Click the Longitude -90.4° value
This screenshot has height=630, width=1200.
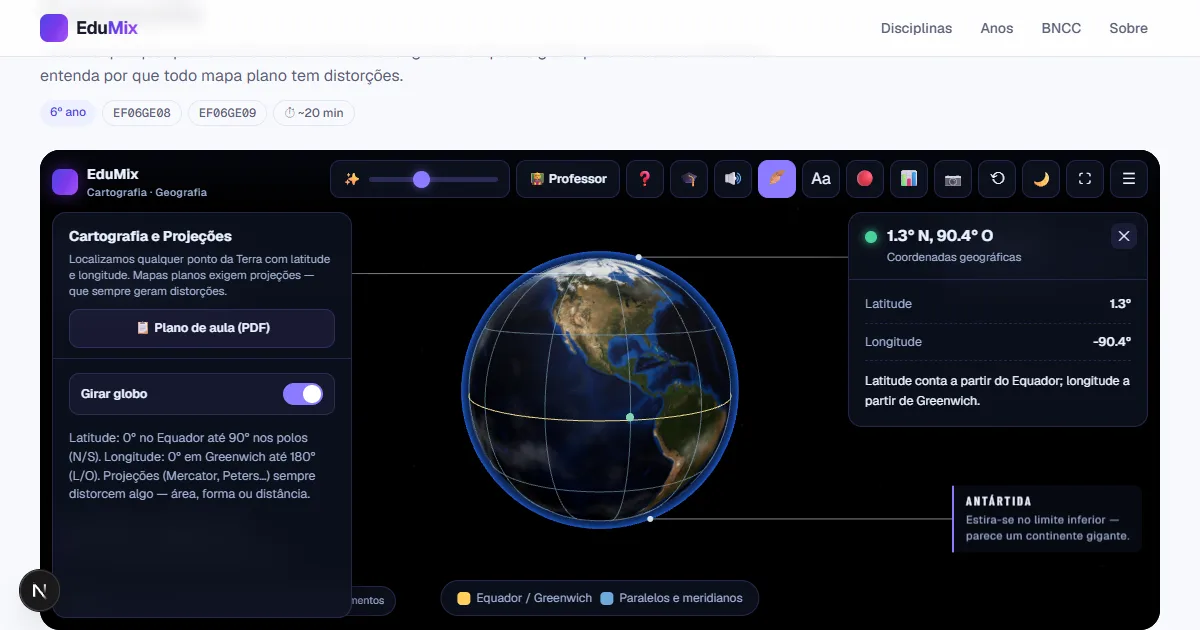(1112, 341)
